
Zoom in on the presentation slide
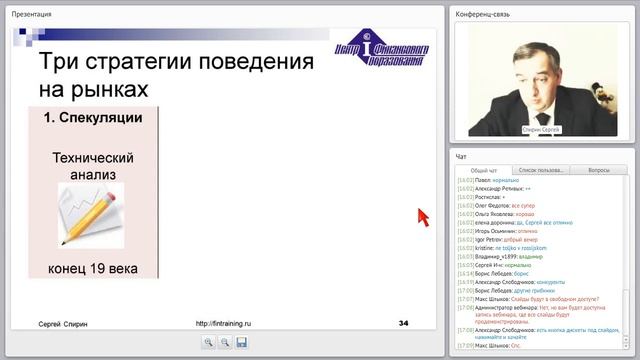tap(209, 342)
